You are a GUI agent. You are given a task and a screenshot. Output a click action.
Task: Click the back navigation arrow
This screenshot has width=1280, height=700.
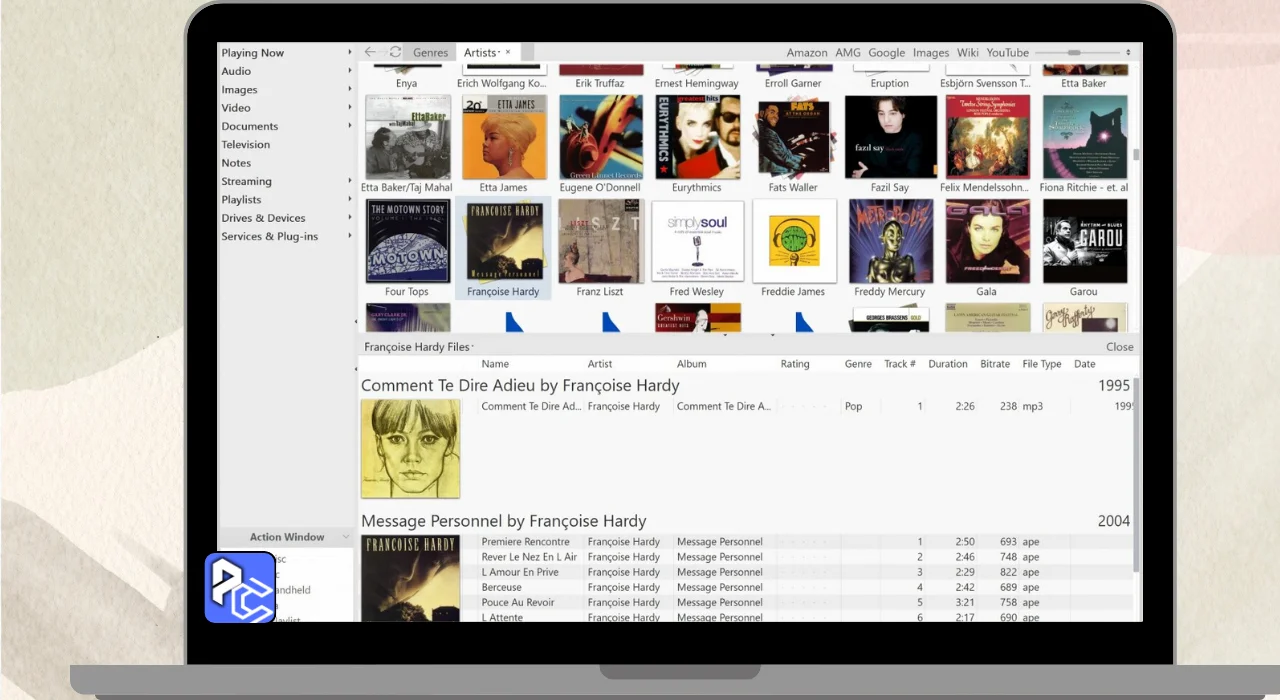coord(370,52)
